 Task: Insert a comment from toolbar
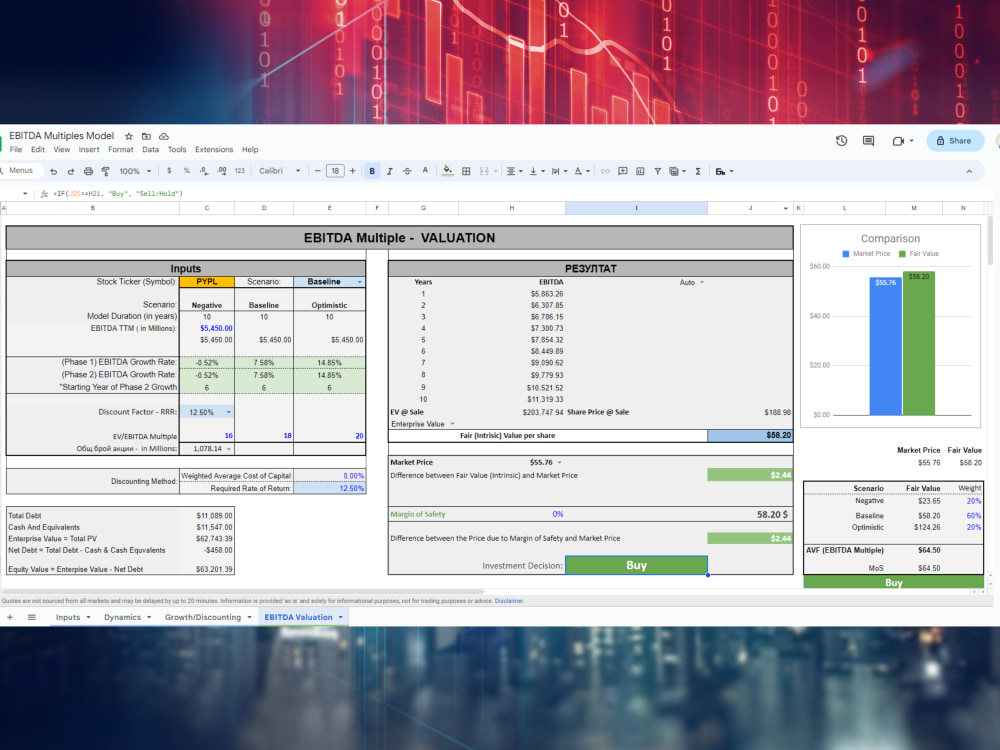622,172
